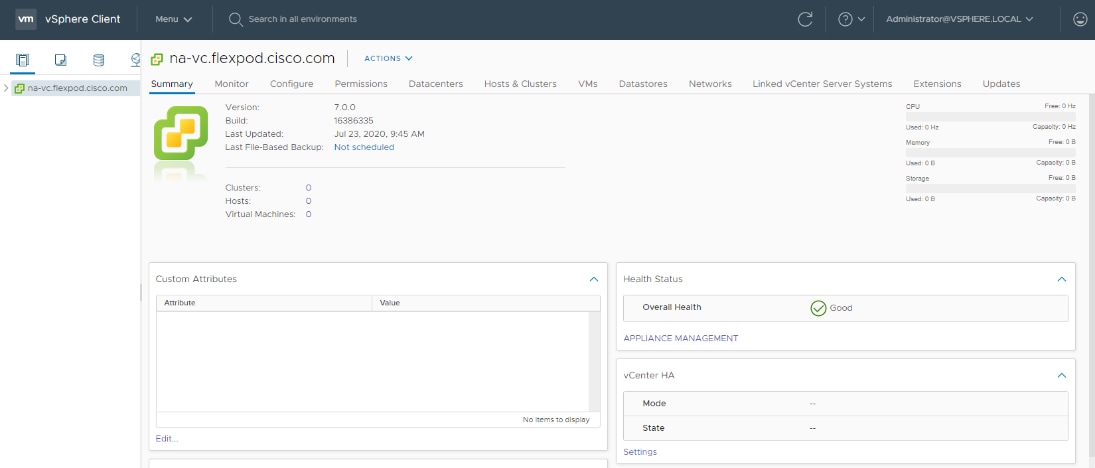1095x468 pixels.
Task: Click the VMware vm logo icon
Action: (x=26, y=19)
